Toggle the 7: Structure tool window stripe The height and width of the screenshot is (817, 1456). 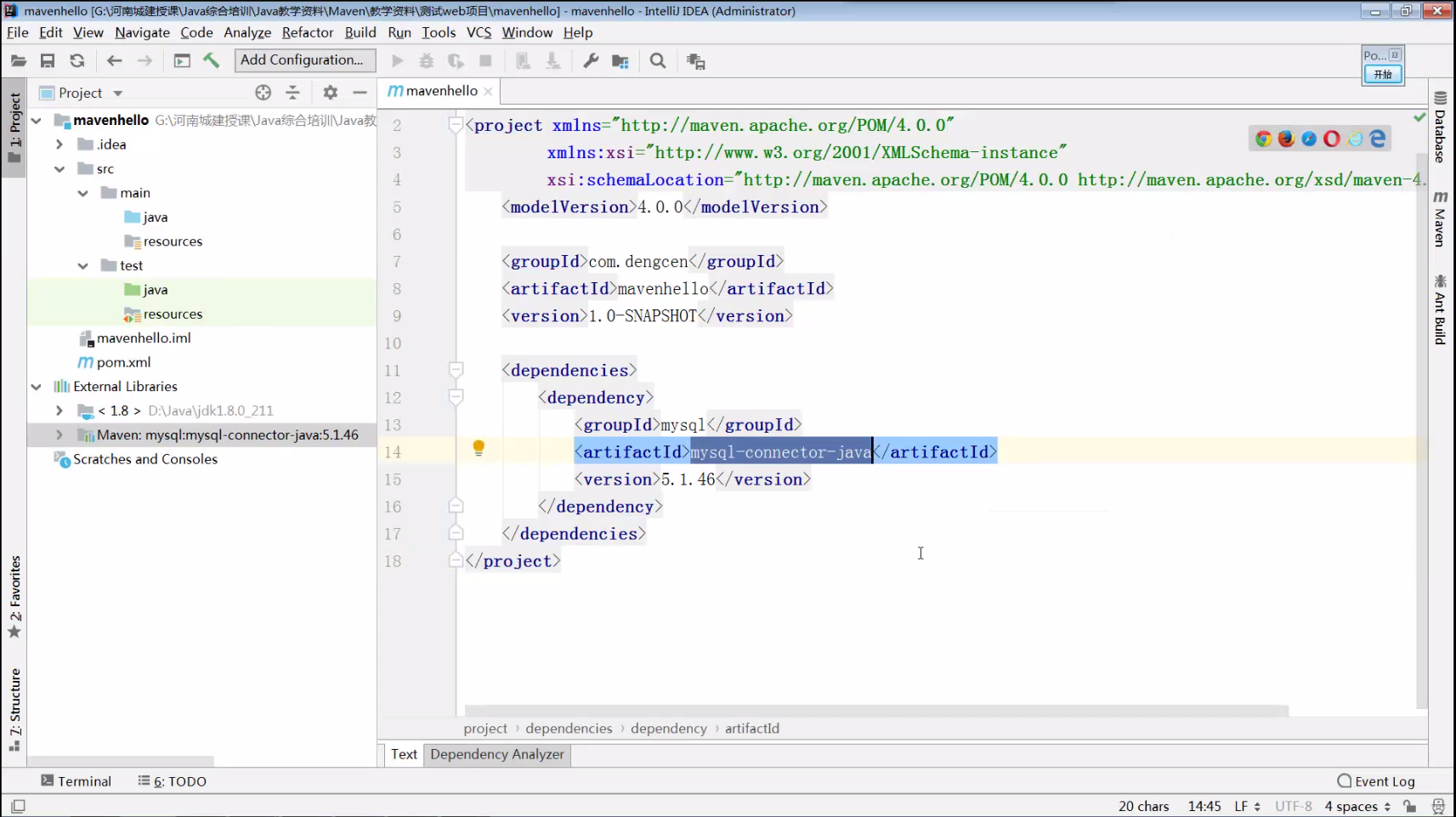click(x=14, y=710)
